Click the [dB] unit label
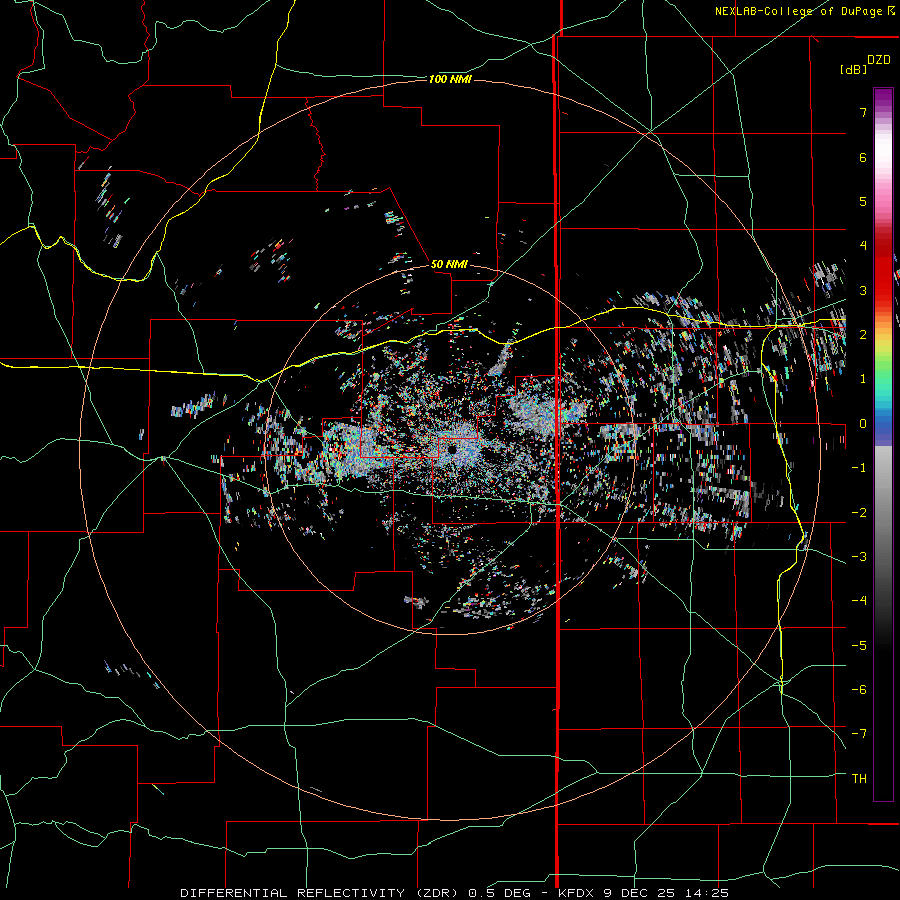Image resolution: width=900 pixels, height=900 pixels. tap(853, 69)
